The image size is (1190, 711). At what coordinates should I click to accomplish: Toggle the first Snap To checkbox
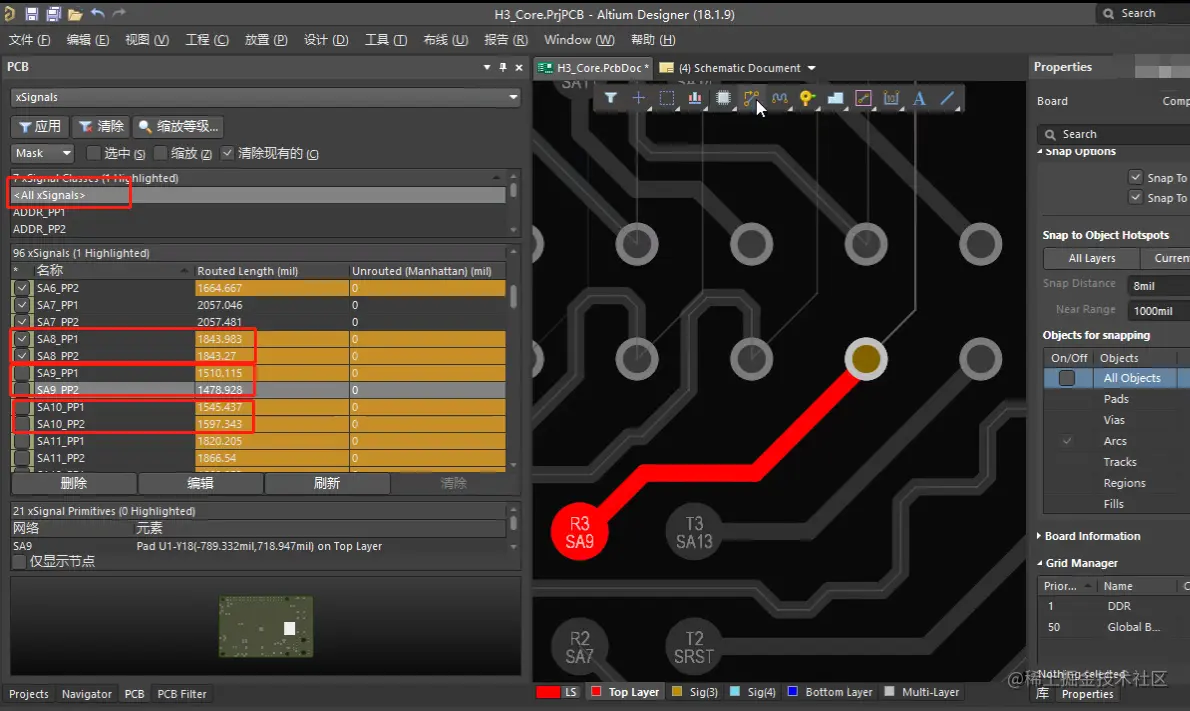point(1135,177)
